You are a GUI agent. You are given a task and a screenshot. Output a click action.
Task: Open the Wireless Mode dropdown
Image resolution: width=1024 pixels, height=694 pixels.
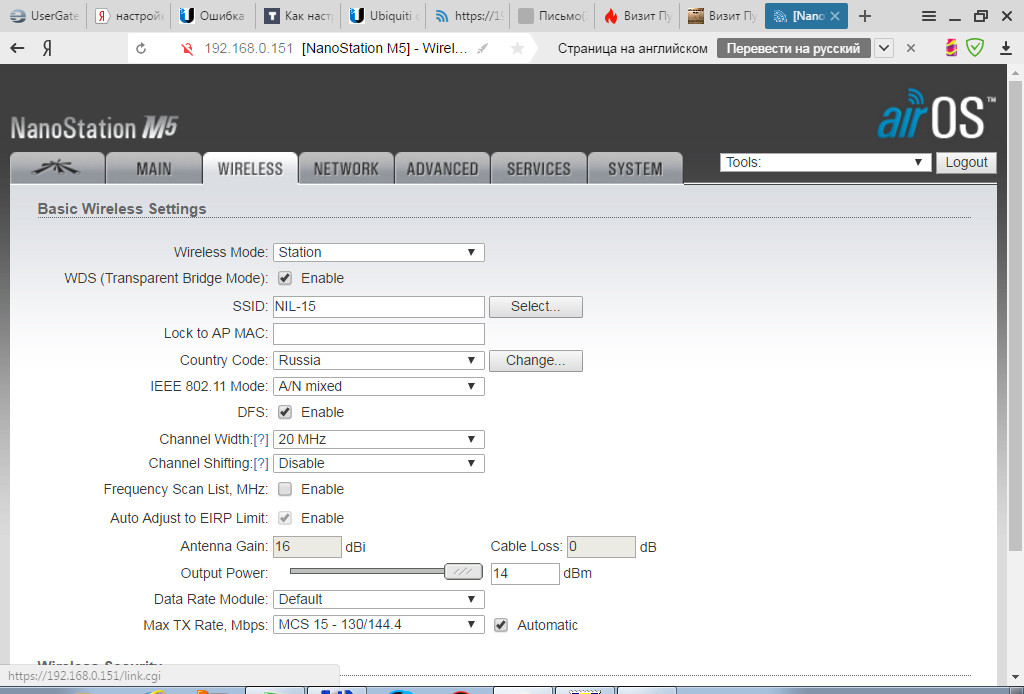click(x=378, y=252)
